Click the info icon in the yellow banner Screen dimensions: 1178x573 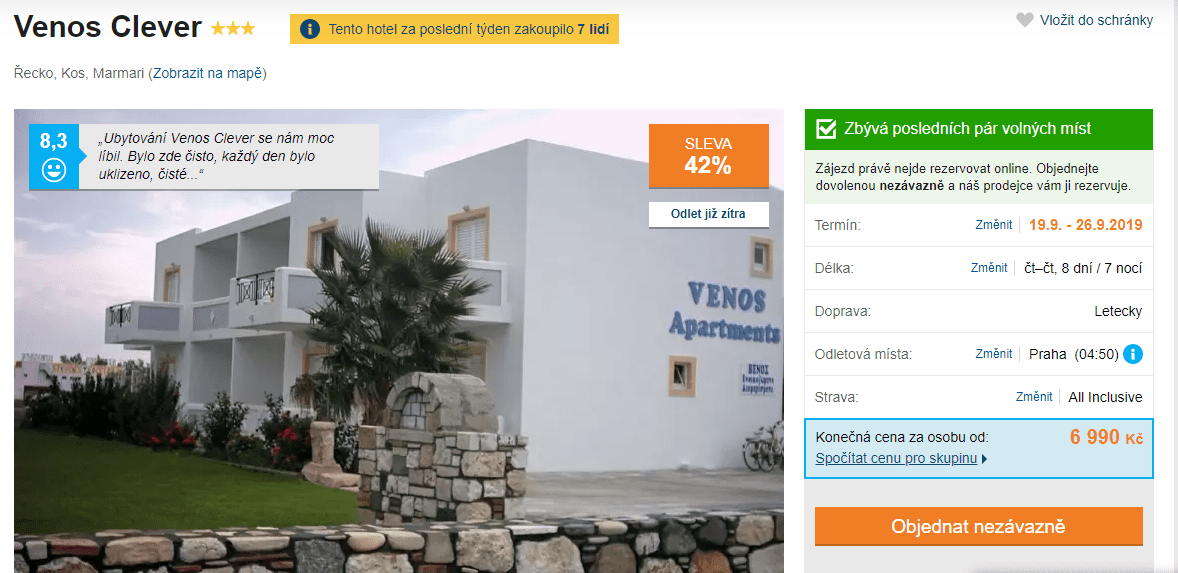310,29
